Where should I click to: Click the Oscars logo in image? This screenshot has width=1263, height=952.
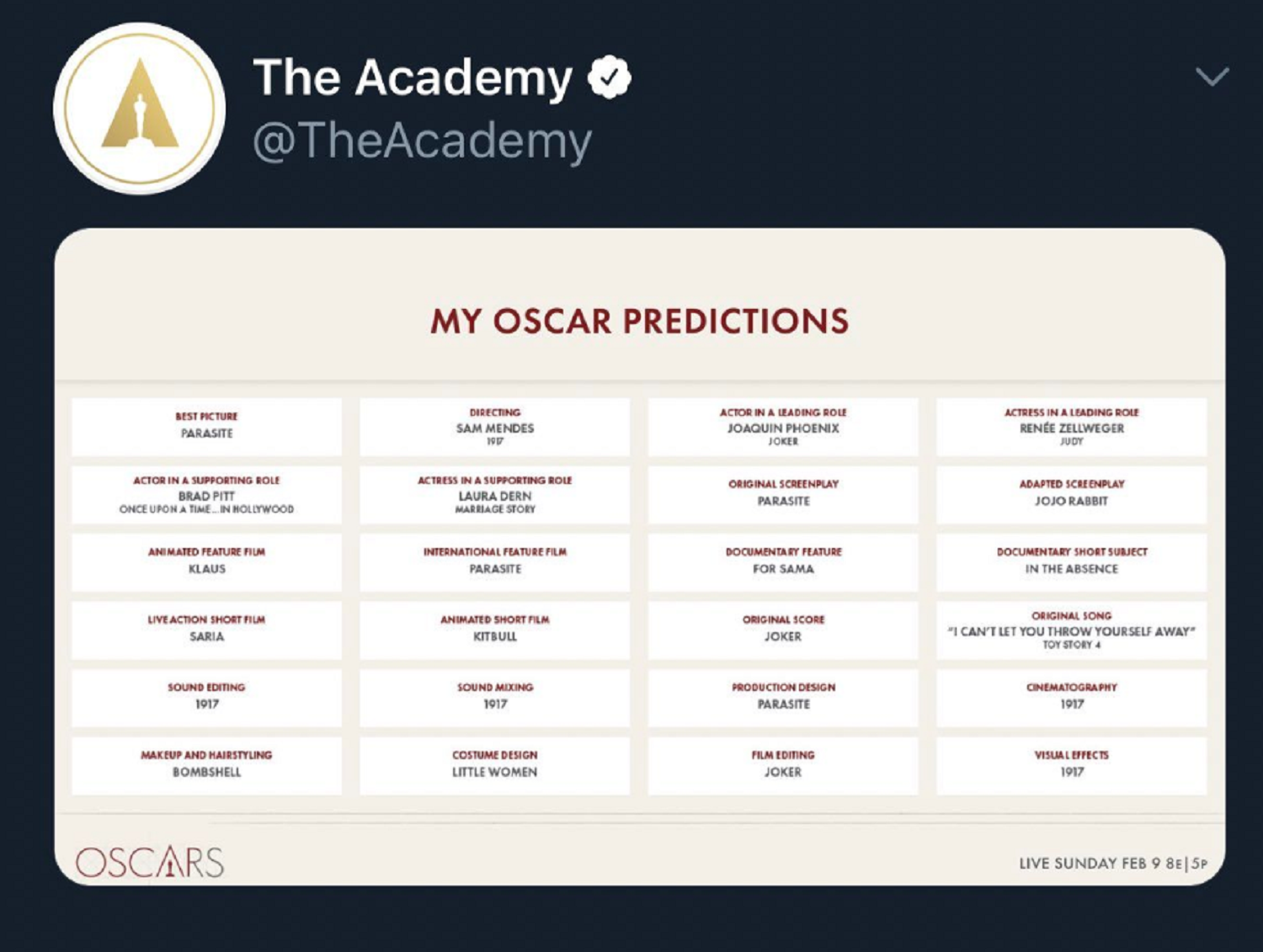[x=150, y=862]
